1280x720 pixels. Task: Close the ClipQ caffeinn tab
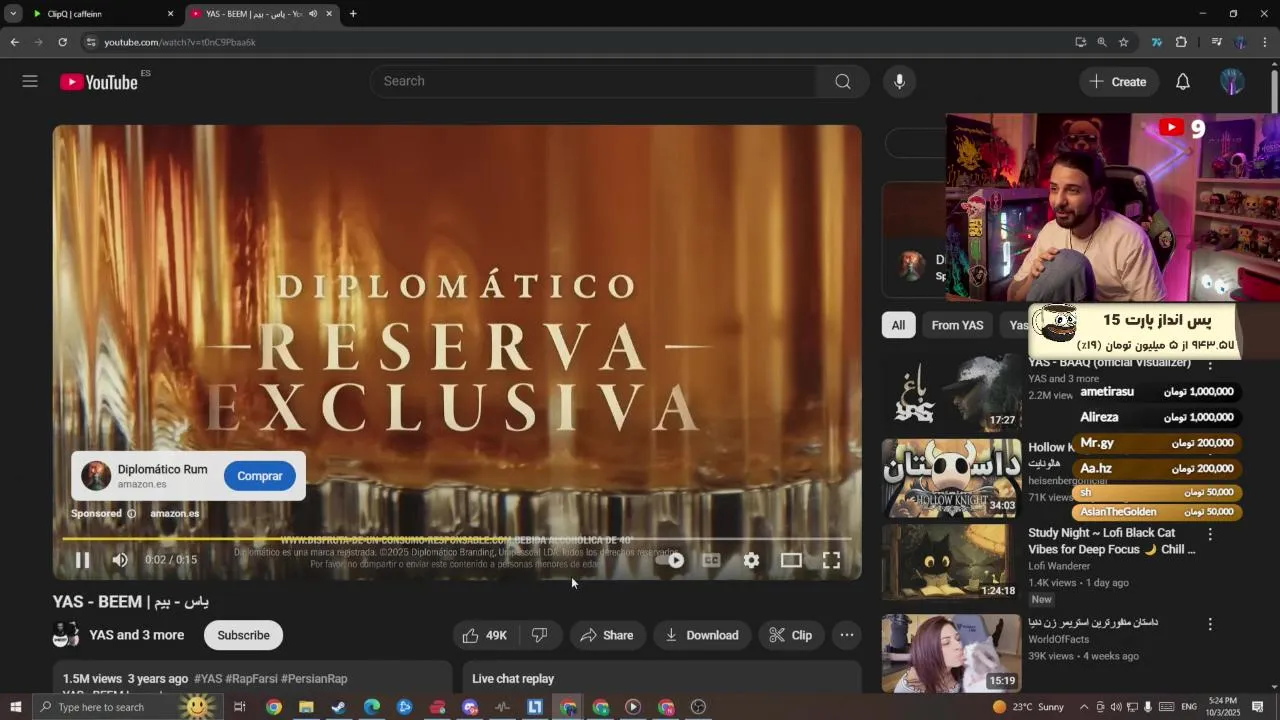point(170,14)
